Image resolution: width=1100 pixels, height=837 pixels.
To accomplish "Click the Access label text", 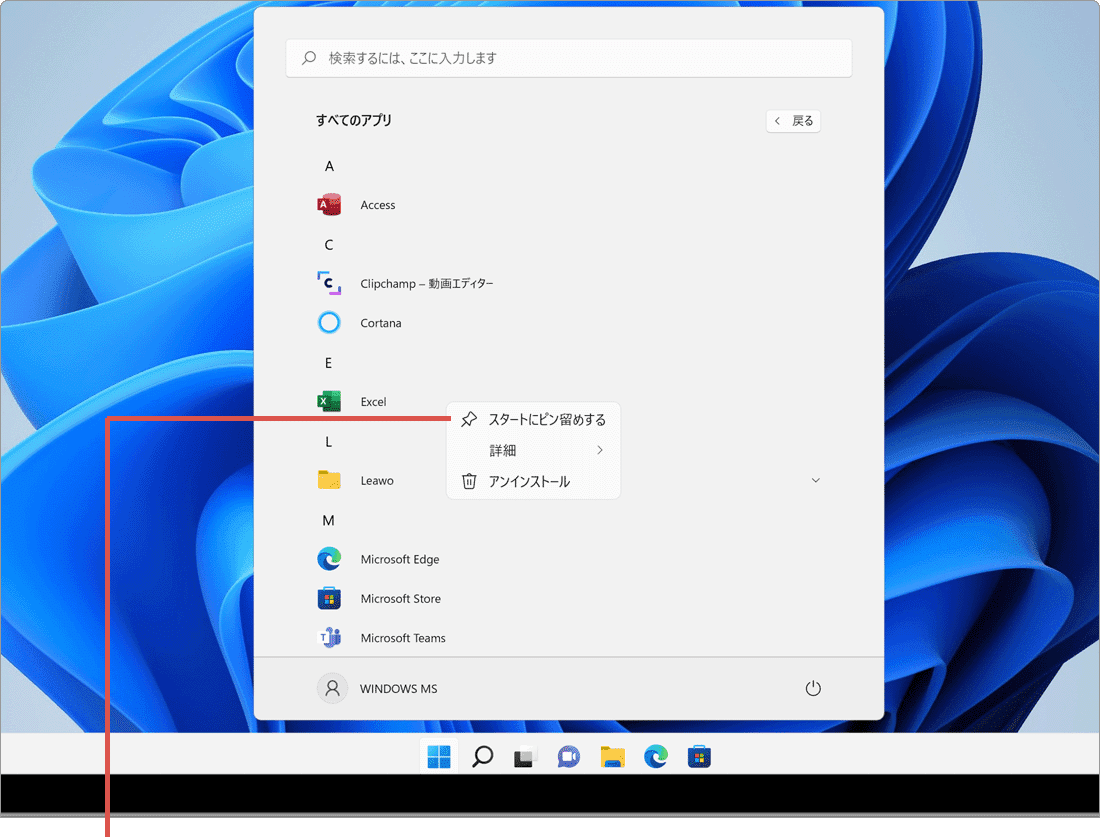I will (378, 205).
